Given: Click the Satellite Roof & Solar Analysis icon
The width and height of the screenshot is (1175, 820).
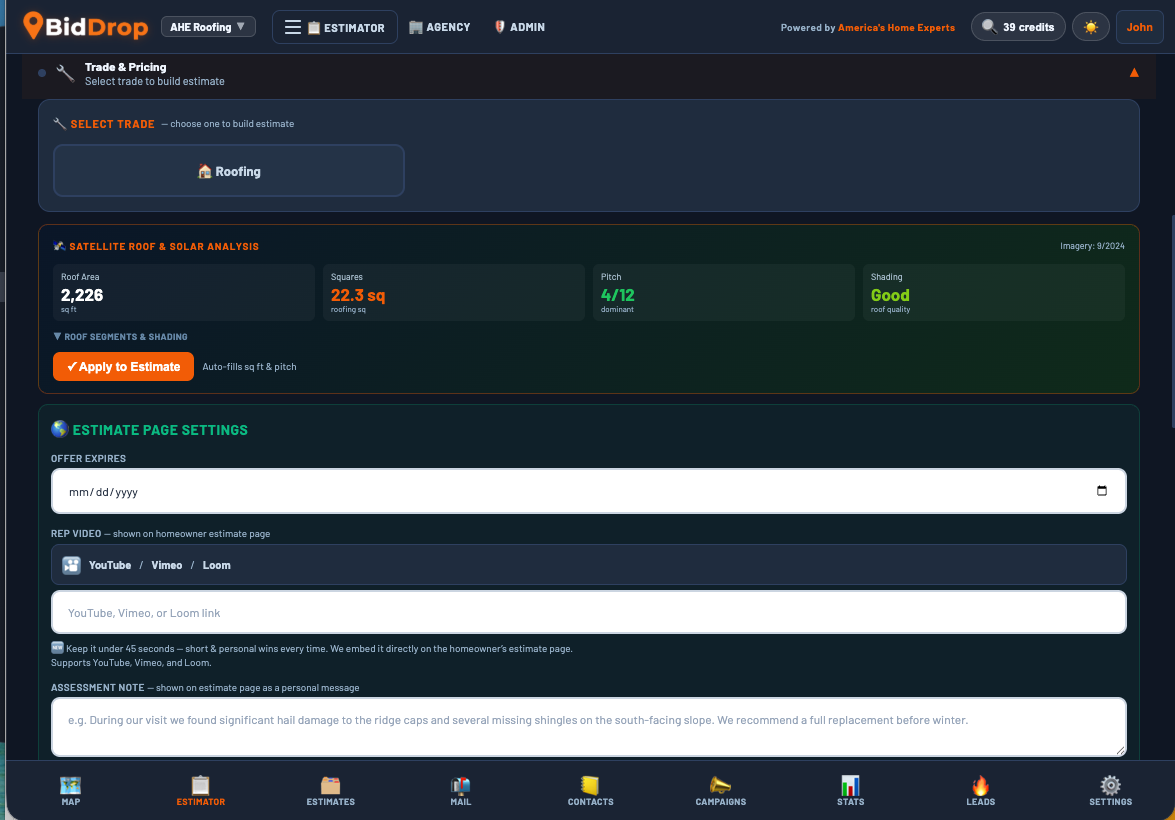Looking at the screenshot, I should pos(60,246).
